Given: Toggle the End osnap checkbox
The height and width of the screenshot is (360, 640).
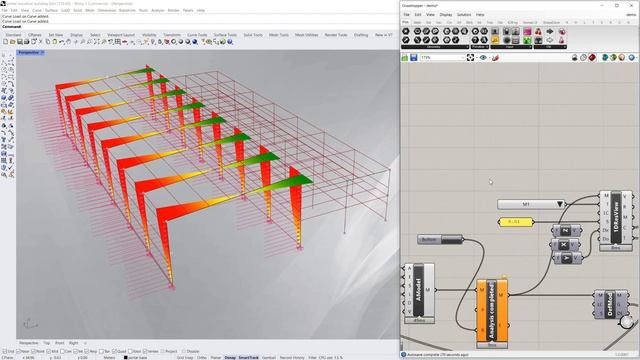Looking at the screenshot, I should pyautogui.click(x=4, y=351).
